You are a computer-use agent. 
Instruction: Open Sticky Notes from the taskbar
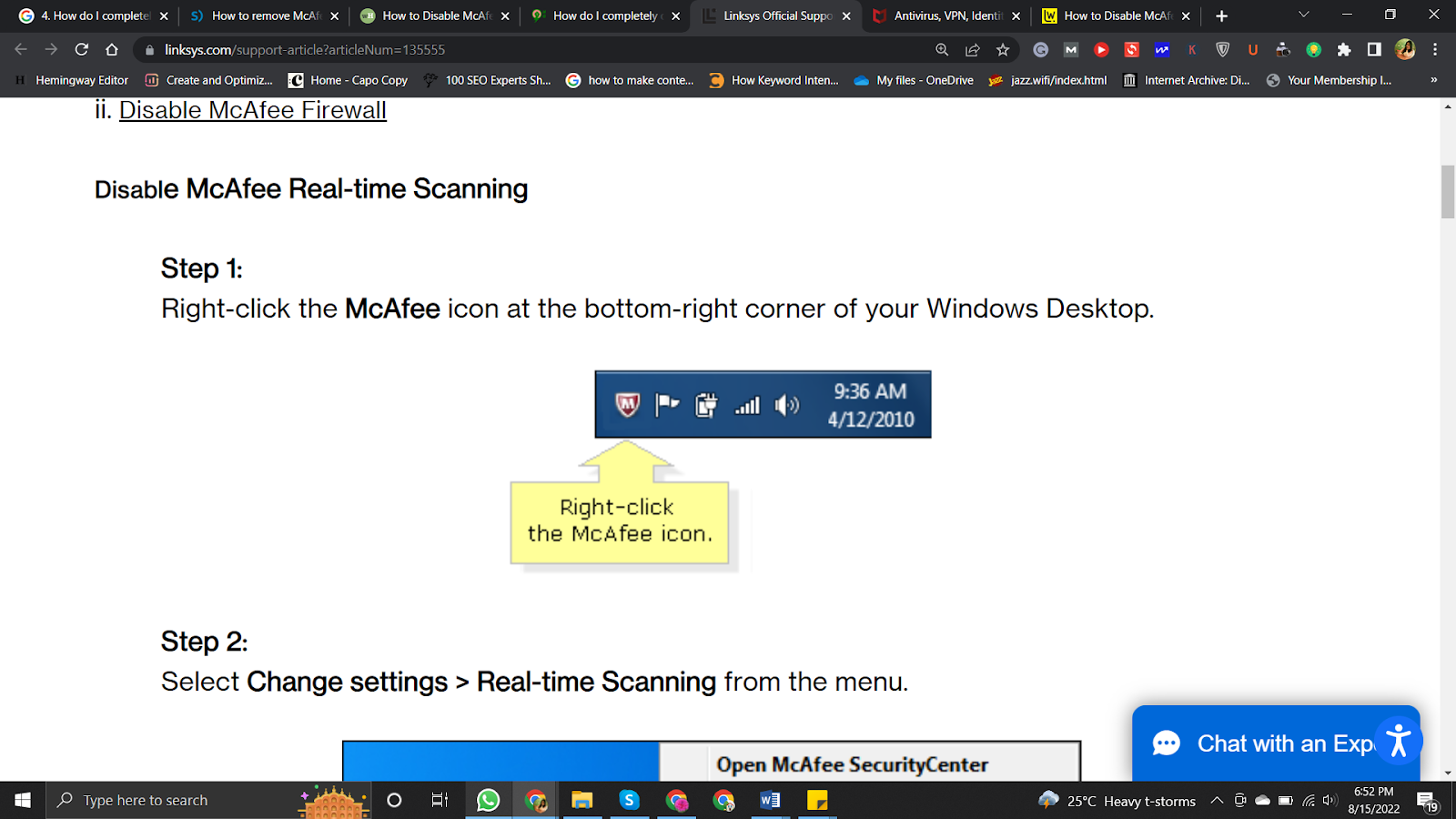(x=817, y=800)
